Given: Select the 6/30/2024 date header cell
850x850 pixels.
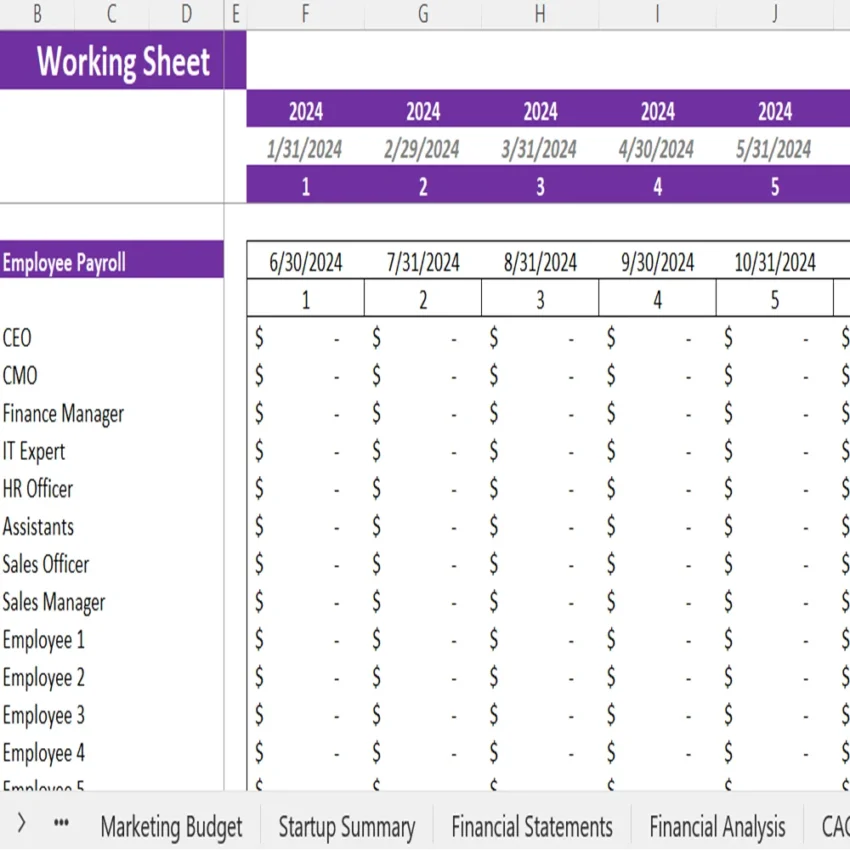Looking at the screenshot, I should (x=304, y=262).
